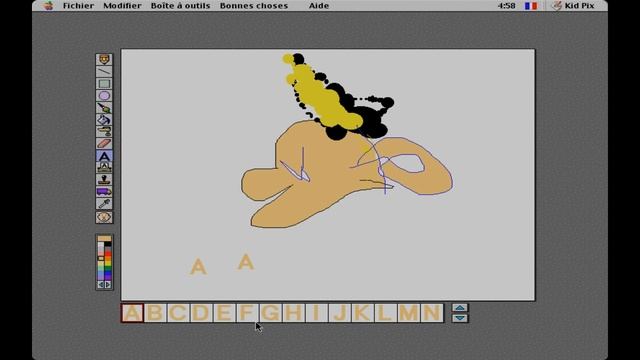Select the Electric Mixer tool

(x=104, y=131)
